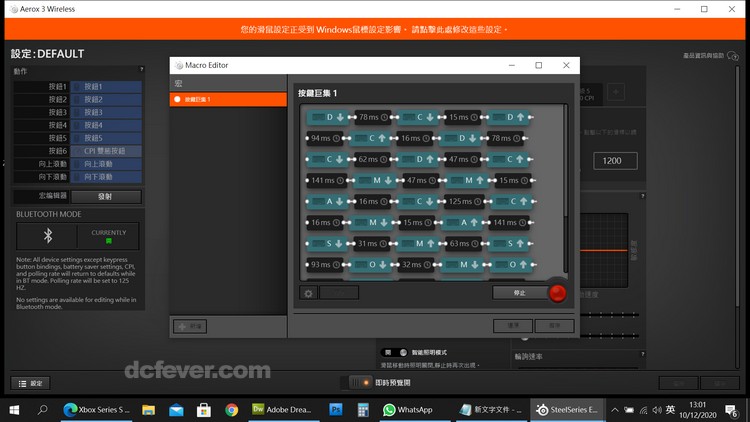Click the macro name 按鍵巨集 1 title

click(x=318, y=93)
